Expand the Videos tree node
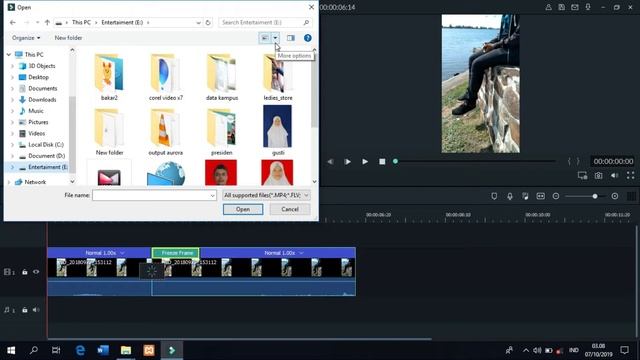This screenshot has width=640, height=360. click(x=12, y=133)
